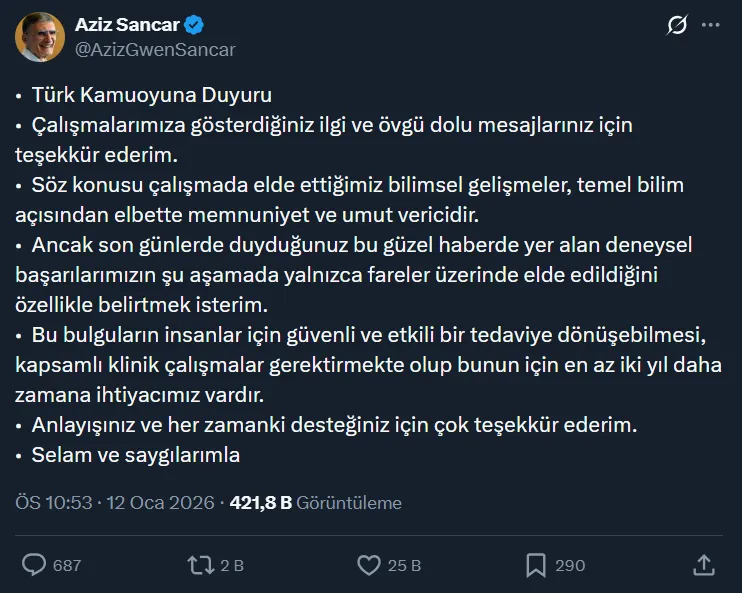Open Aziz Sancar's profile picture
Screen dimensions: 742x593
pyautogui.click(x=39, y=36)
